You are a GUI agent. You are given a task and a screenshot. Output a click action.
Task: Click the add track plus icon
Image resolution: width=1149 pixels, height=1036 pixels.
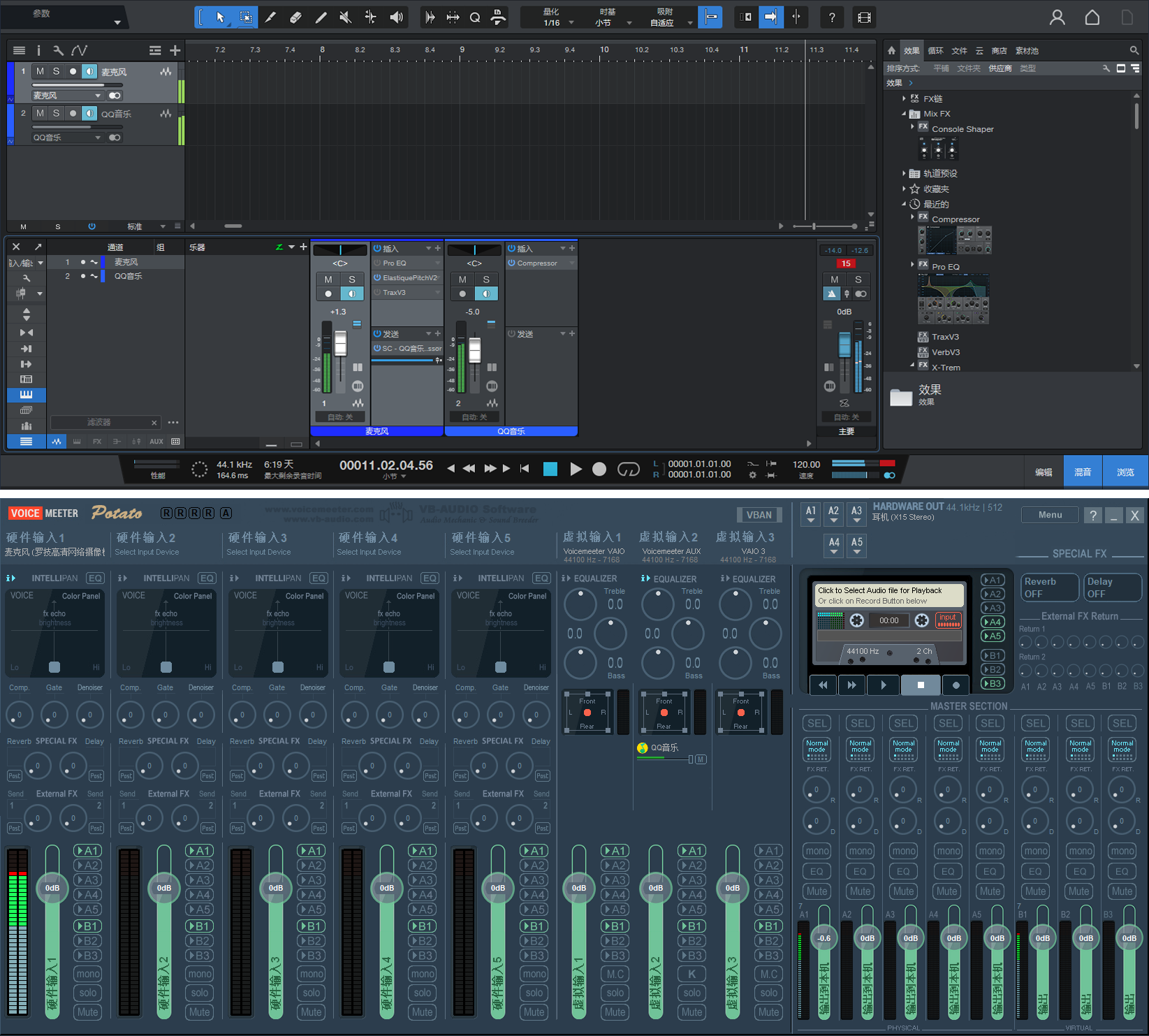coord(175,50)
